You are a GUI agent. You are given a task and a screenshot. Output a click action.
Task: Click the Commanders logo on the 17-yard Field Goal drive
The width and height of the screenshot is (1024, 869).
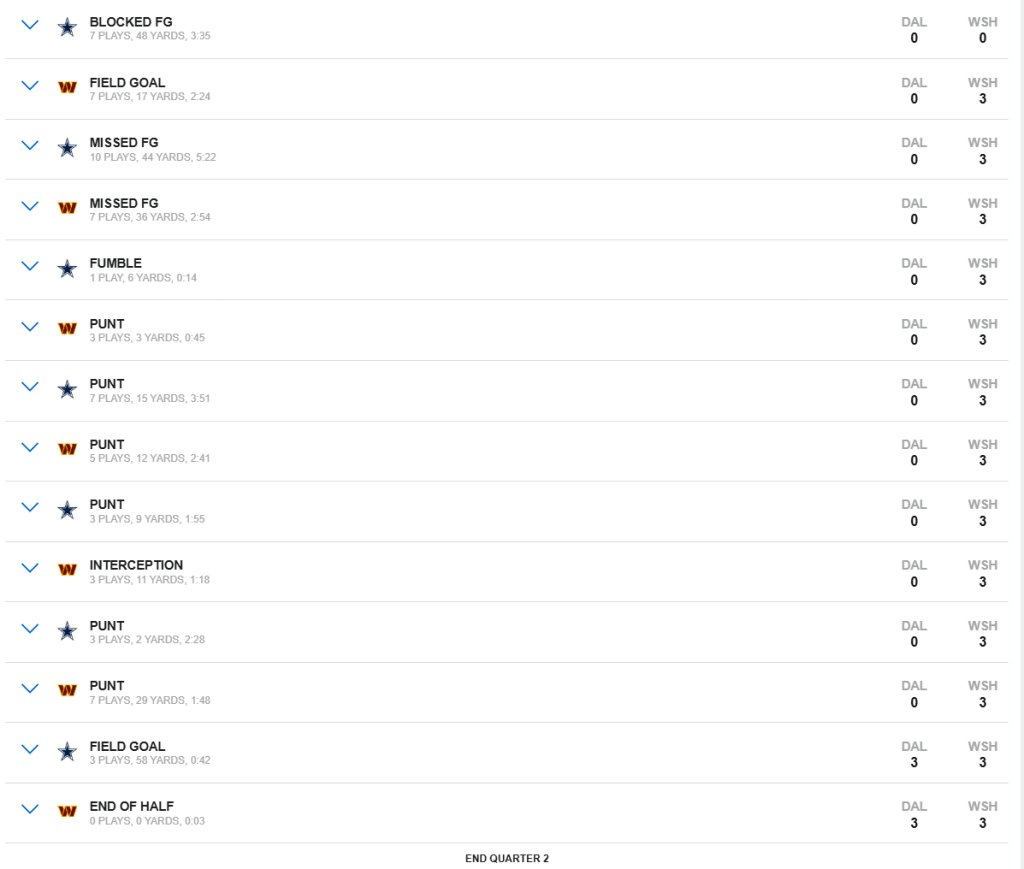(67, 88)
